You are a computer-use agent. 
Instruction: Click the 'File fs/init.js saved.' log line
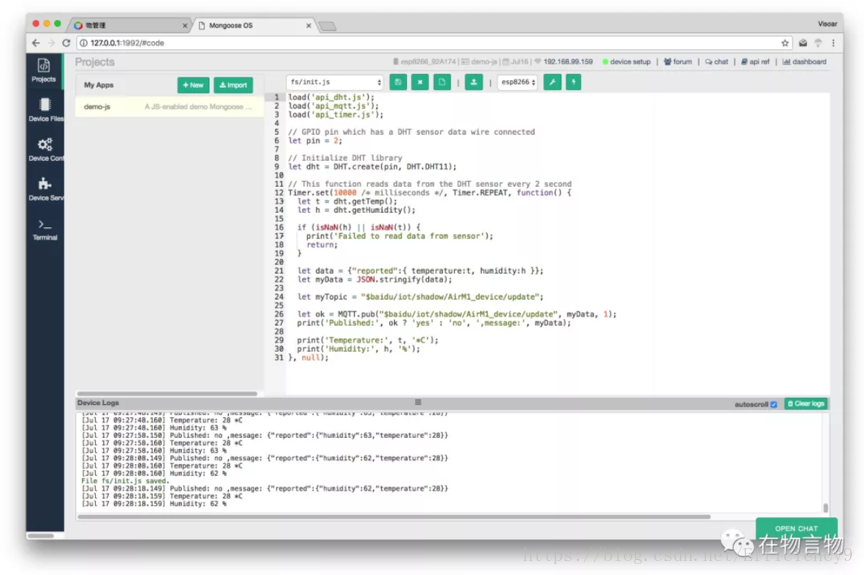click(x=125, y=481)
